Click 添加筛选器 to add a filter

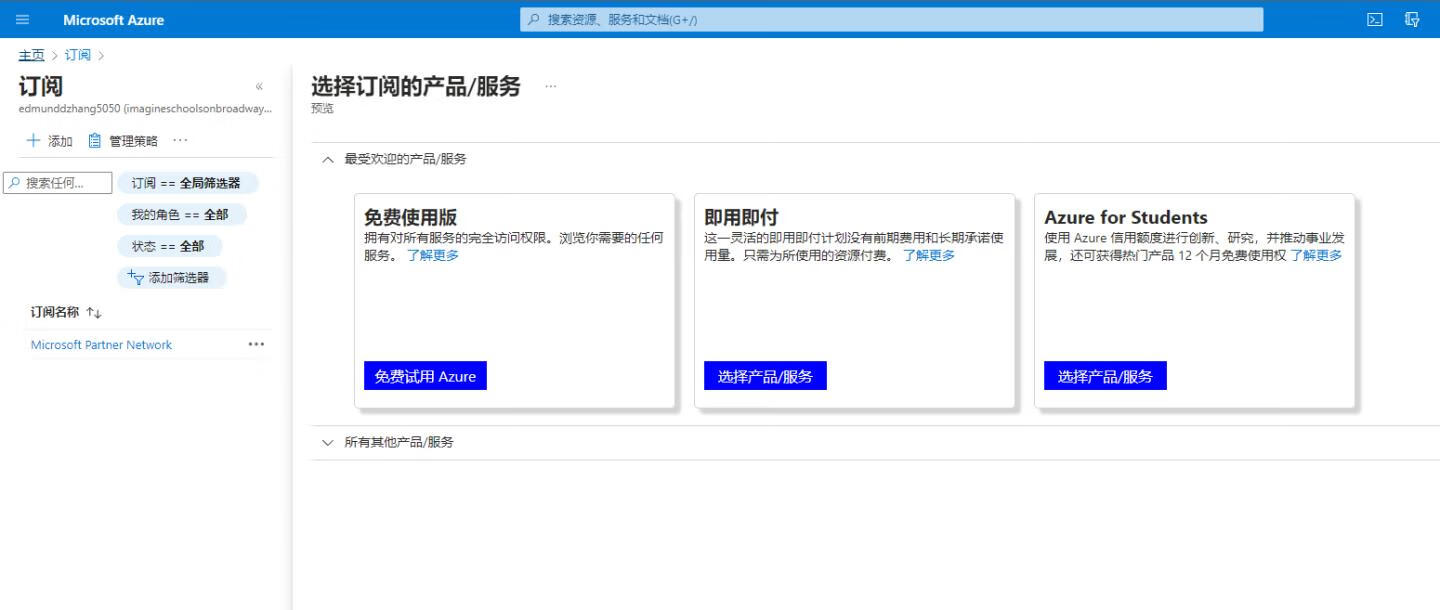point(171,278)
